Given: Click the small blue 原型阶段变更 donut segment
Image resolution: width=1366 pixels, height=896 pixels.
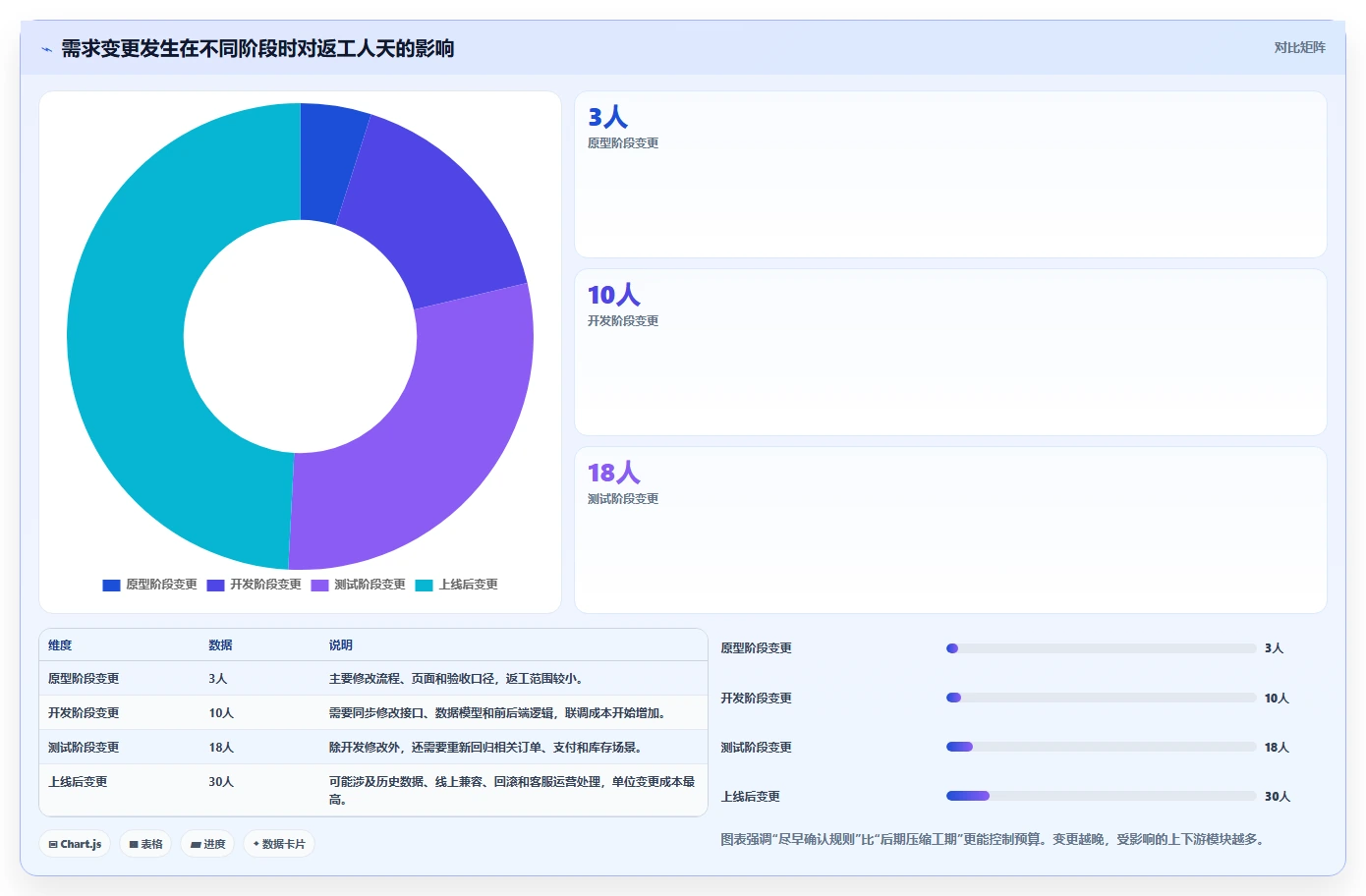Looking at the screenshot, I should pyautogui.click(x=327, y=162).
